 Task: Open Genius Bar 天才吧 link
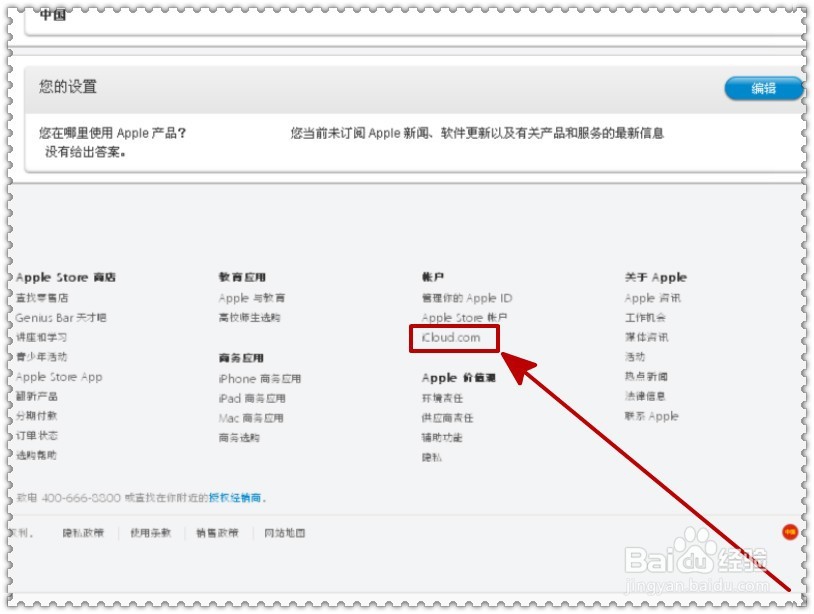point(61,317)
